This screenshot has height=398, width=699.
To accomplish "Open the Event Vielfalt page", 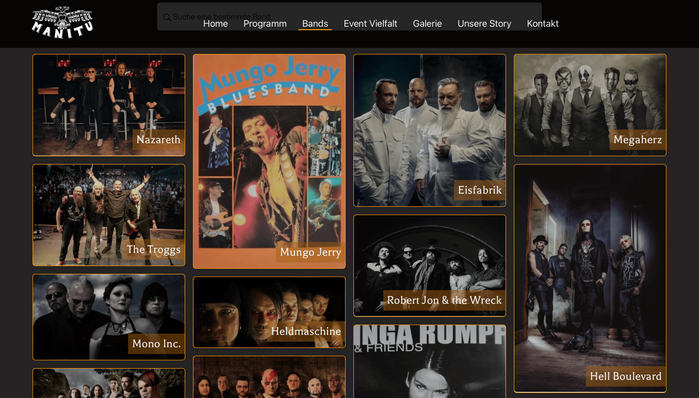I will coord(370,24).
